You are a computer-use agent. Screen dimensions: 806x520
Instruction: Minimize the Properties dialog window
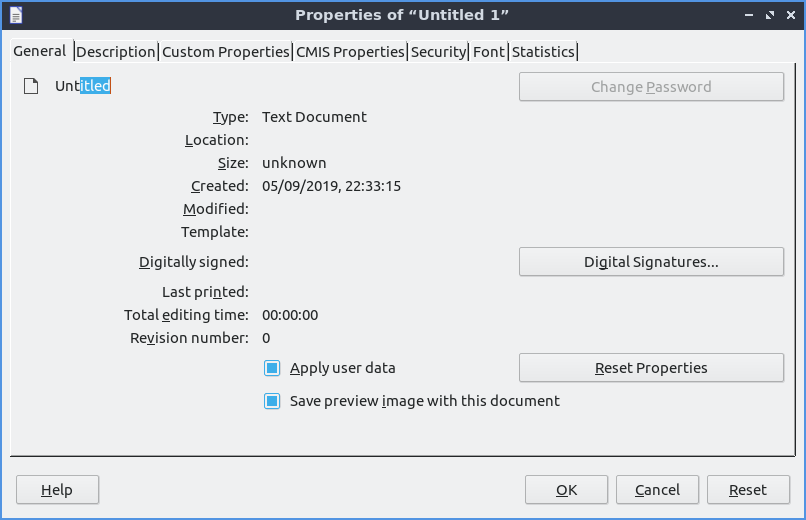[750, 15]
